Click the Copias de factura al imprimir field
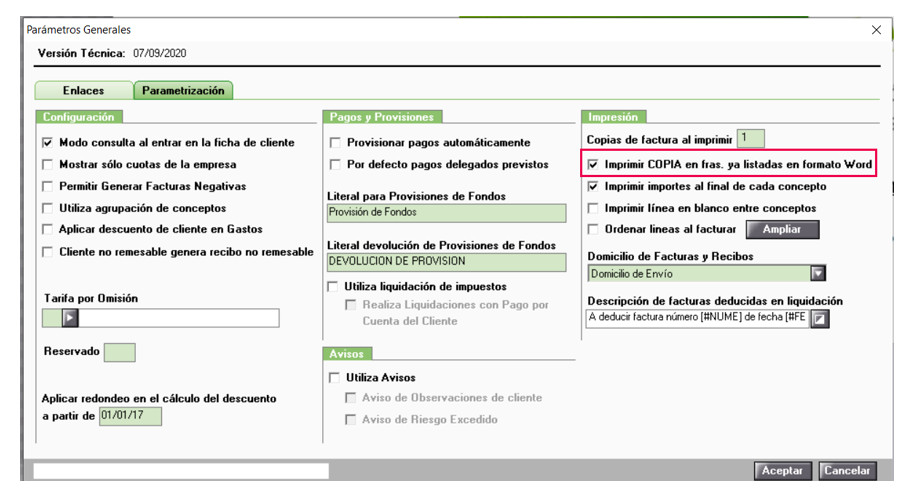 pos(751,139)
